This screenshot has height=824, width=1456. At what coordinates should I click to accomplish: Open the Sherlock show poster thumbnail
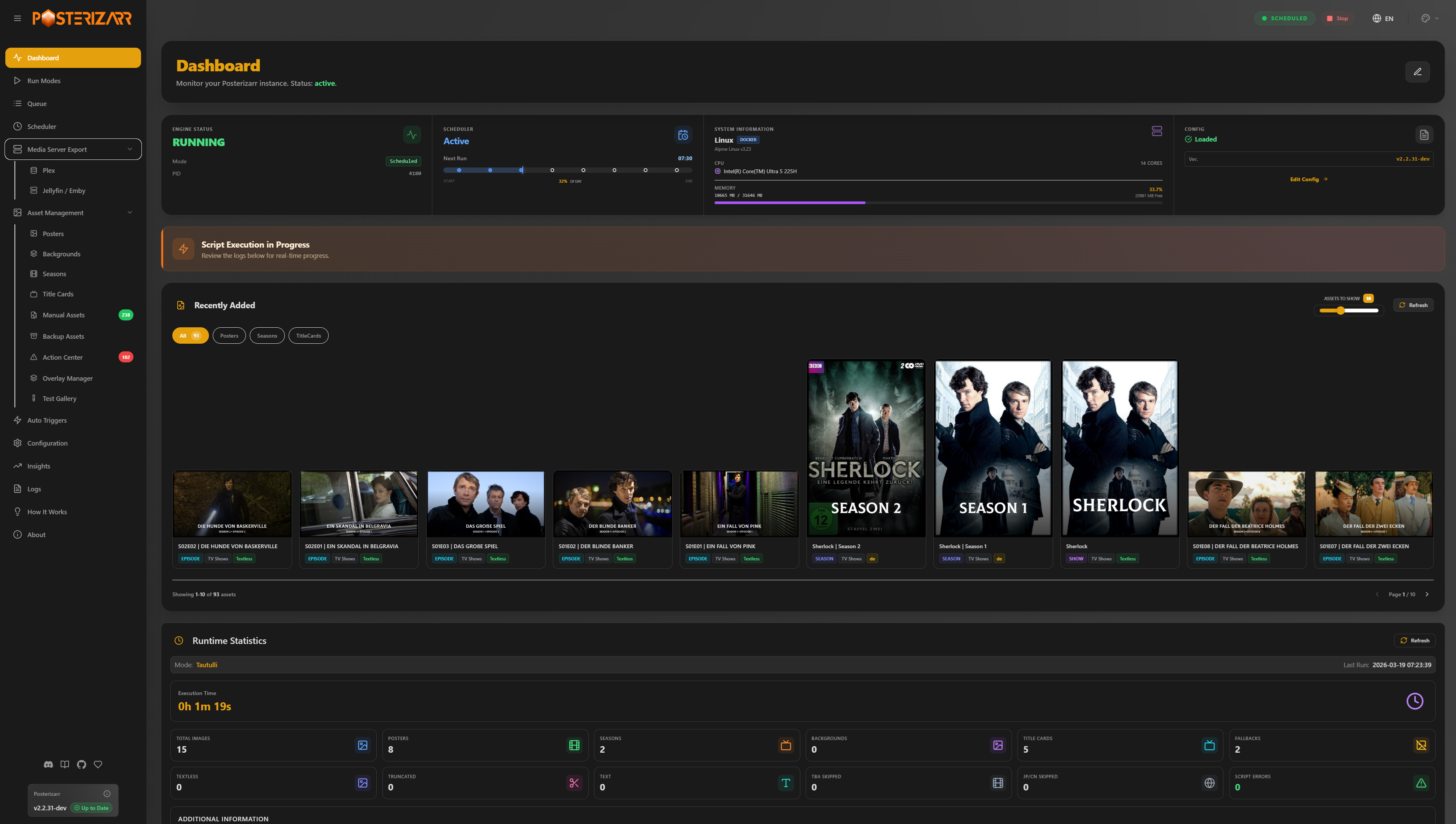(x=1120, y=448)
